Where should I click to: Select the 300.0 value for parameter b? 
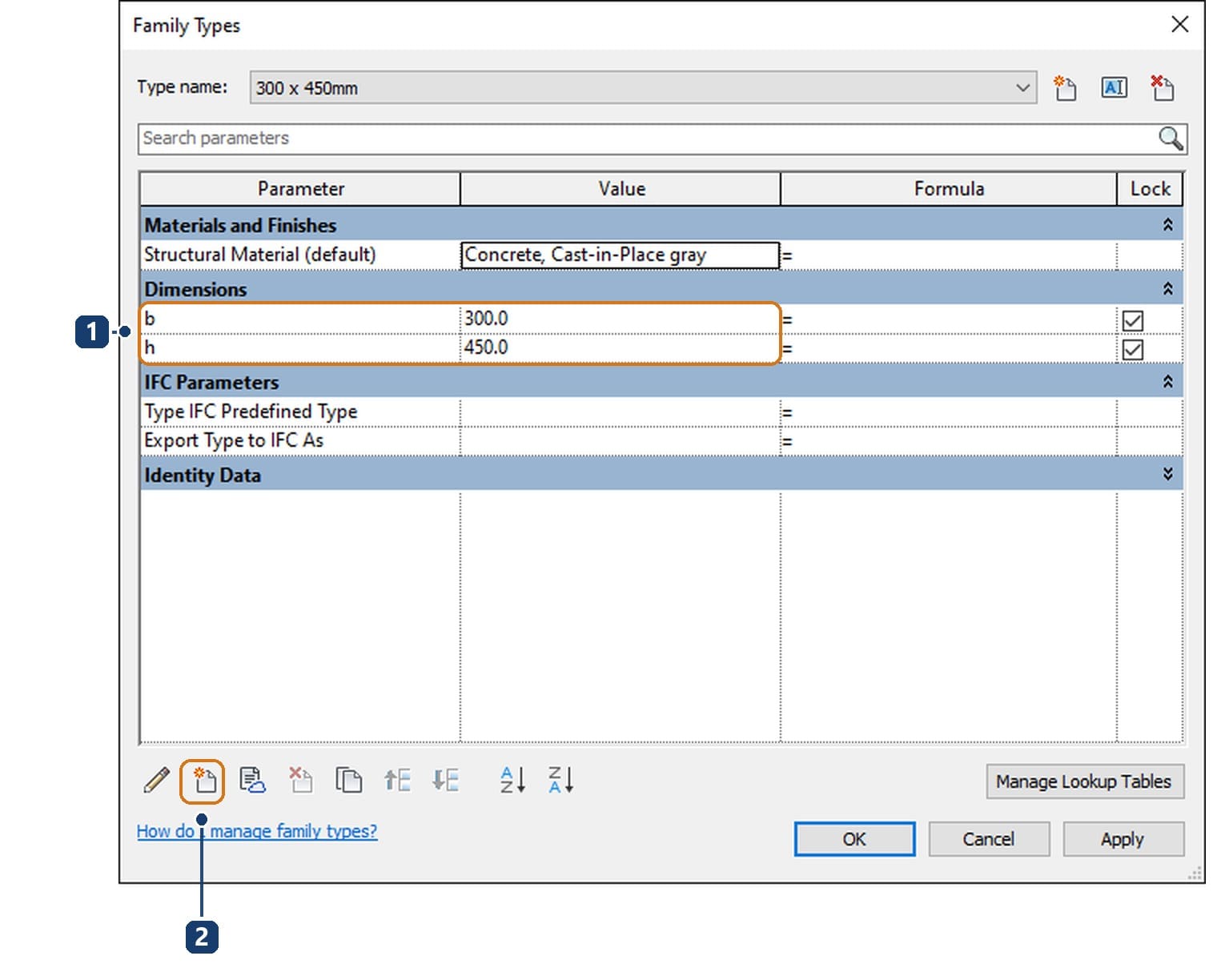[x=486, y=319]
